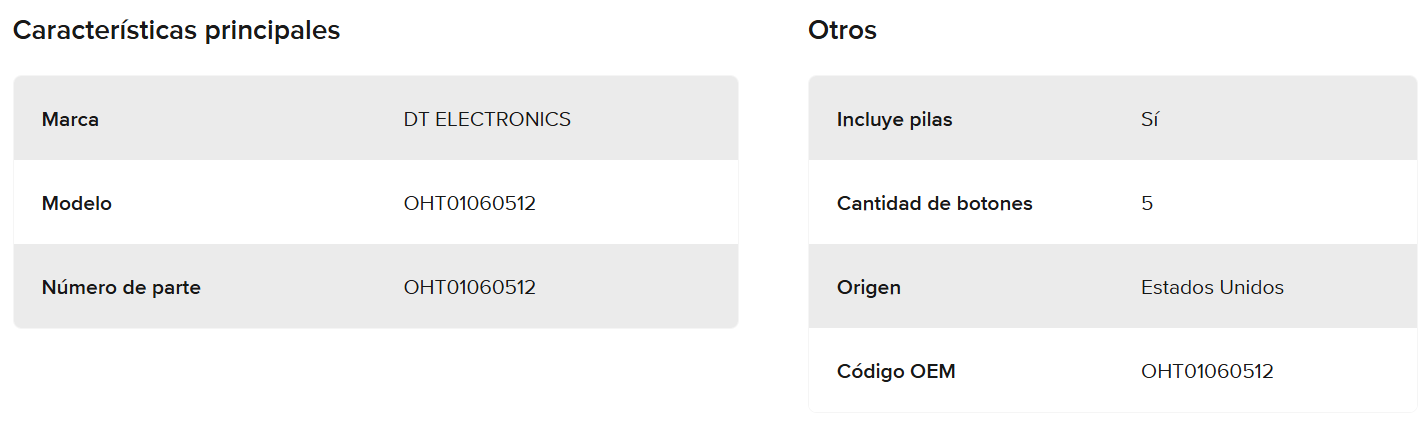Click the word ELECTRONICS in the brand value
The height and width of the screenshot is (426, 1427).
coord(503,120)
